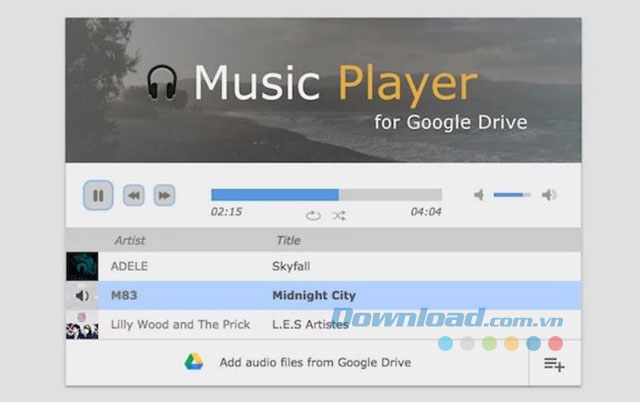Click the low volume speaker icon

479,195
